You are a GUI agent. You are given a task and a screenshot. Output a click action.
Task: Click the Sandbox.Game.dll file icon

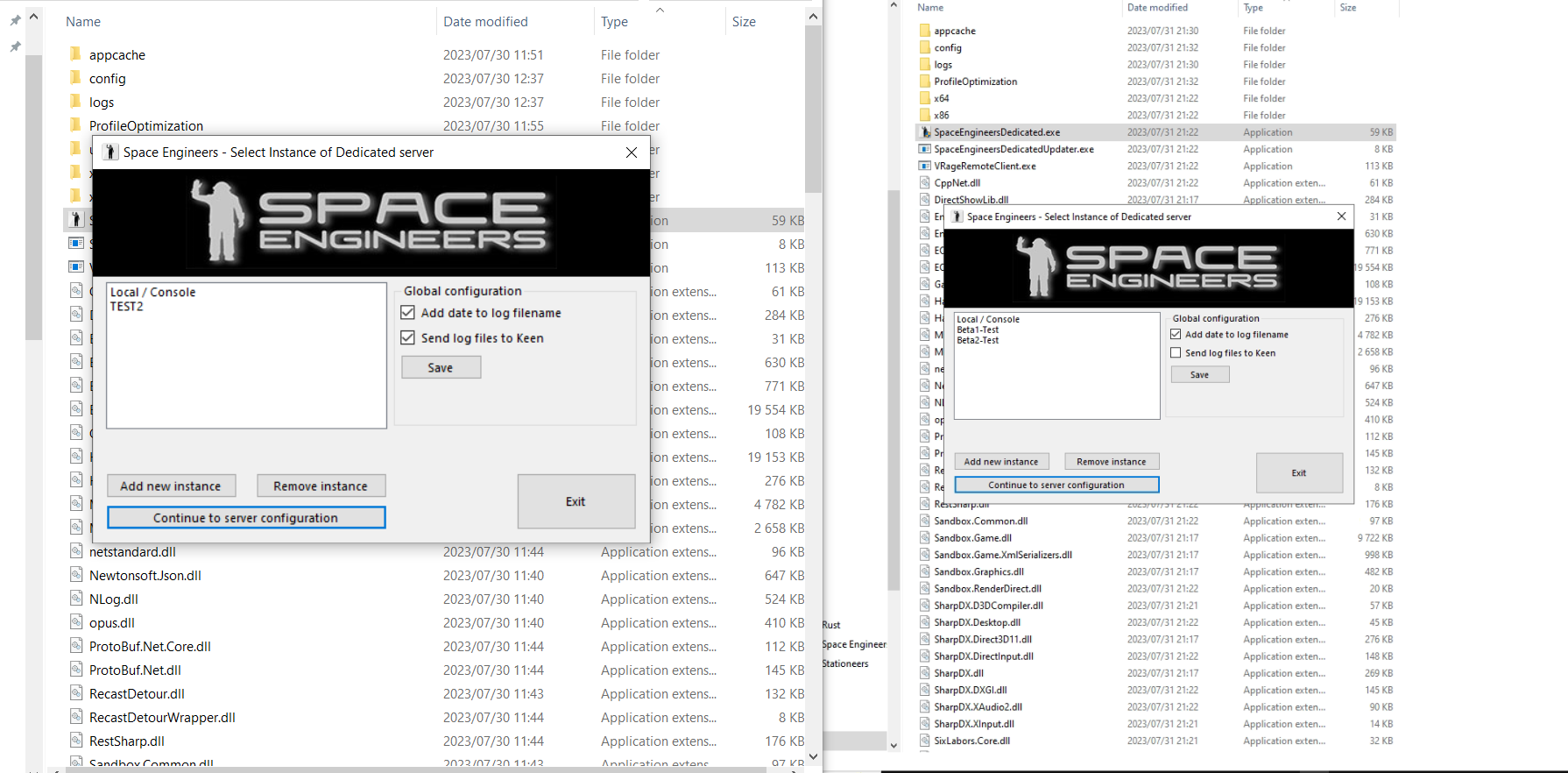coord(924,538)
